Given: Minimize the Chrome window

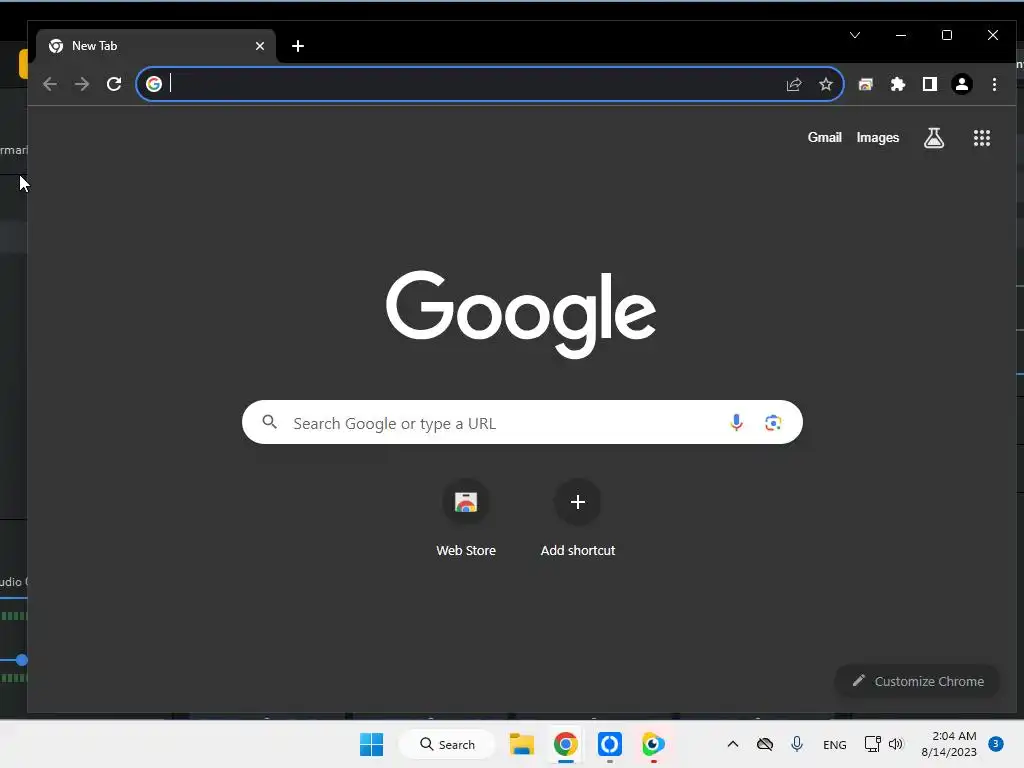Looking at the screenshot, I should pyautogui.click(x=901, y=35).
